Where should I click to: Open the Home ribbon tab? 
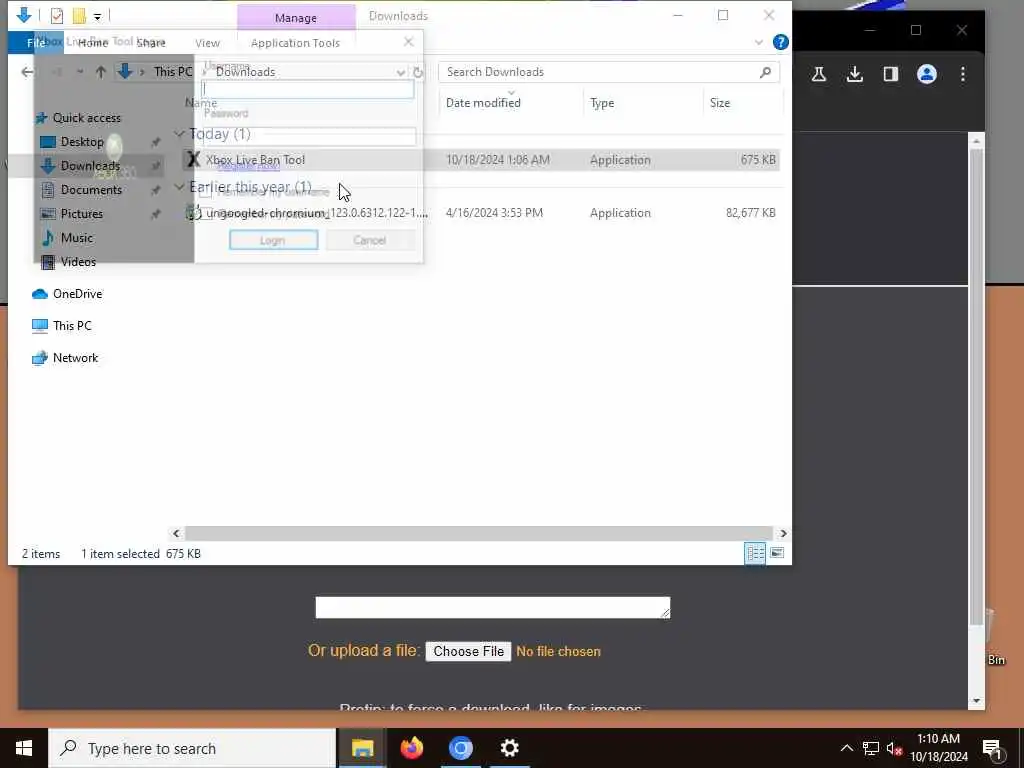pyautogui.click(x=93, y=42)
